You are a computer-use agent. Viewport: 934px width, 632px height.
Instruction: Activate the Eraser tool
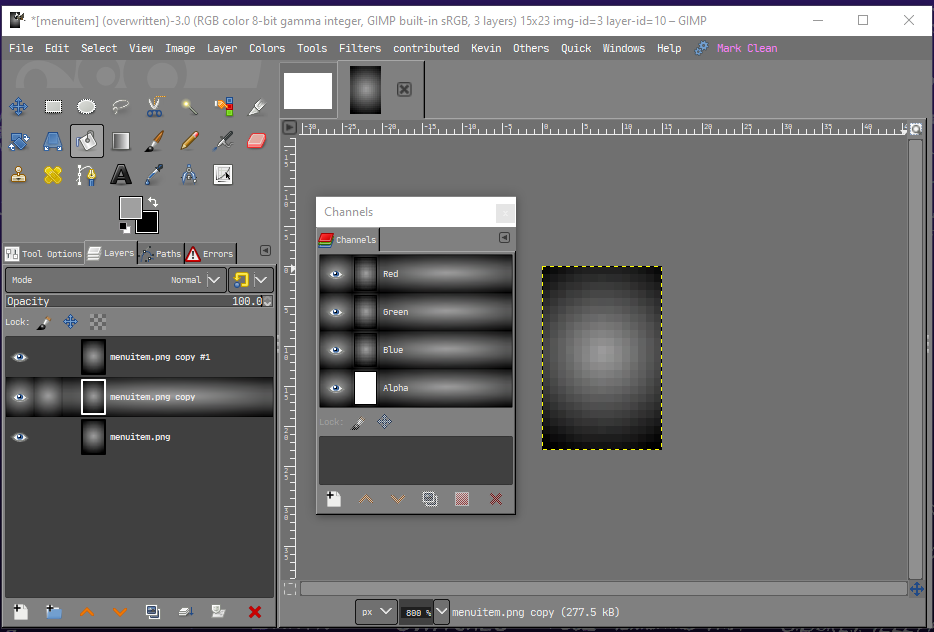coord(257,141)
